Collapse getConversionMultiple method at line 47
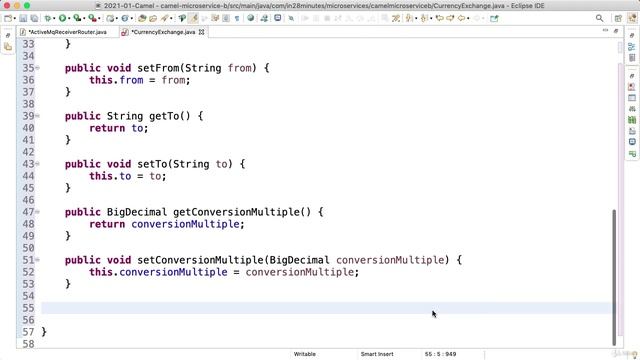640x360 pixels. click(38, 212)
